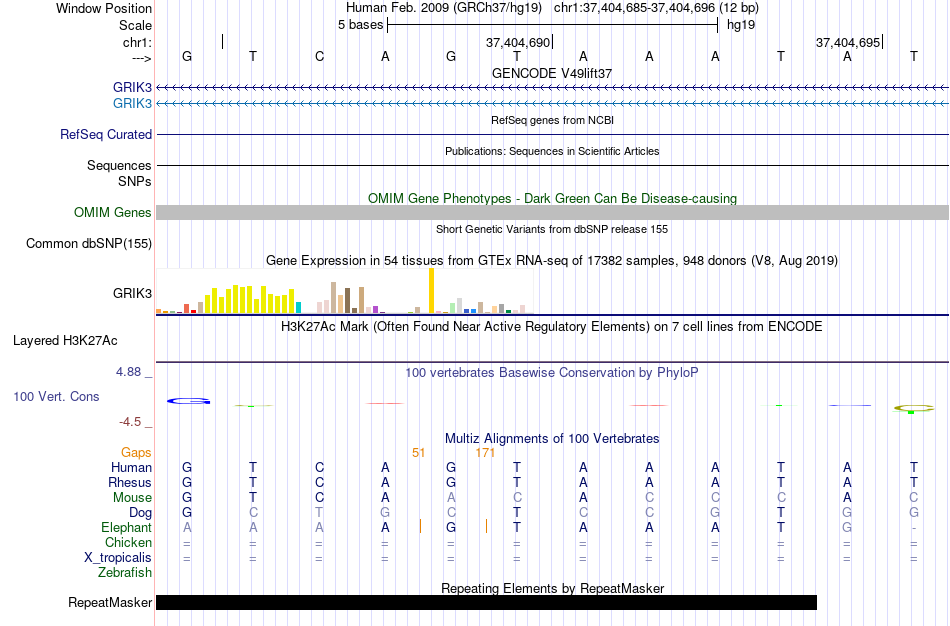Viewport: 950px width, 626px height.
Task: Click the RepeatMasker track label
Action: tap(110, 602)
